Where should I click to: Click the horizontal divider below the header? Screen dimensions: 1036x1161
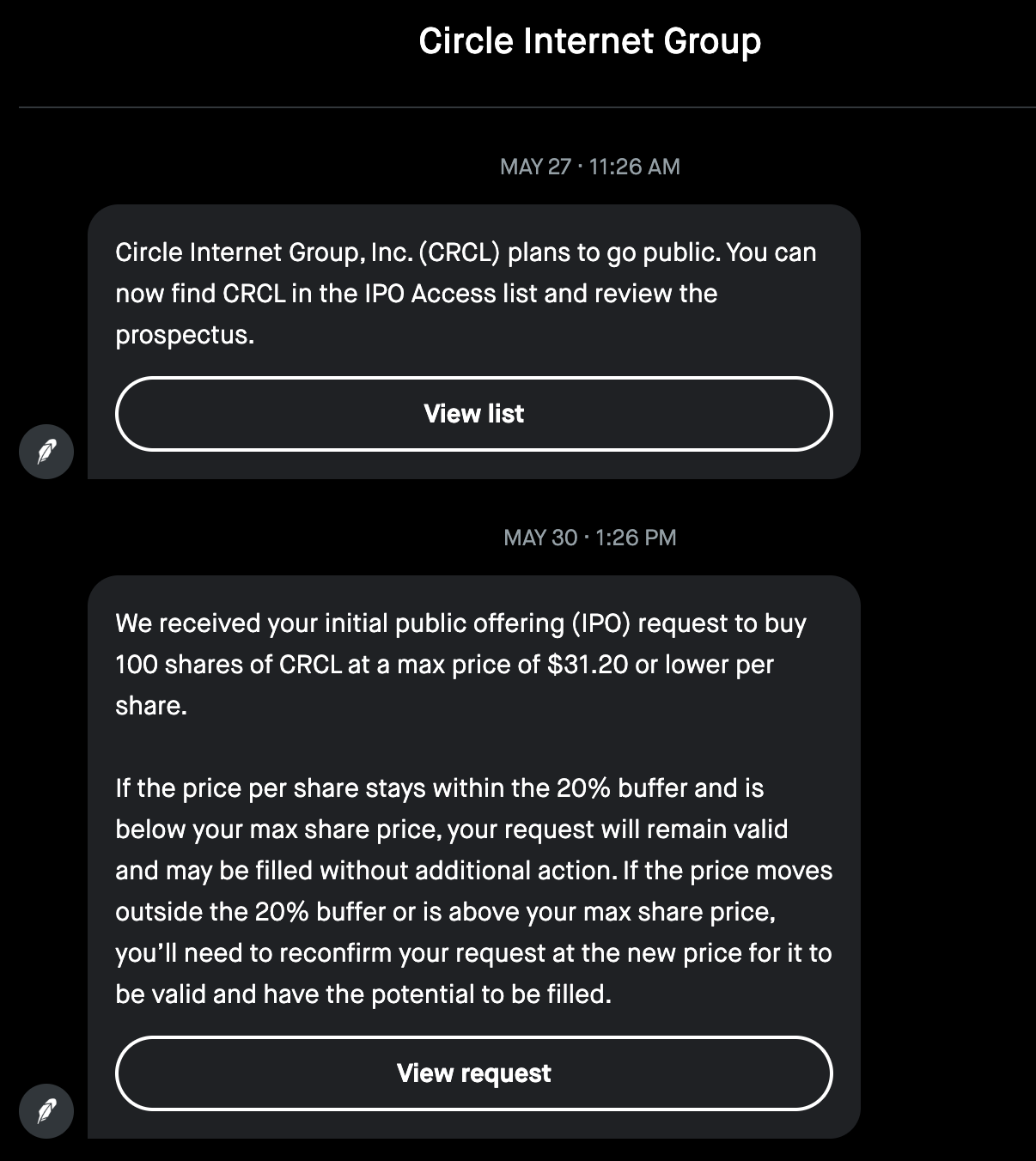pos(527,107)
